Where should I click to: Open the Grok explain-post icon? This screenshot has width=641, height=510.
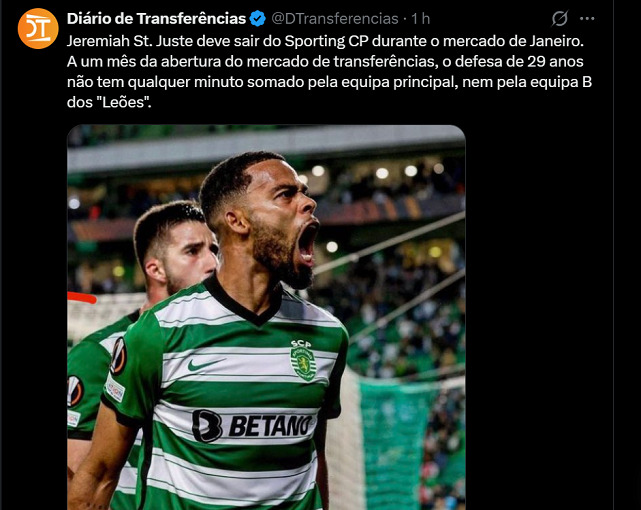pyautogui.click(x=560, y=18)
